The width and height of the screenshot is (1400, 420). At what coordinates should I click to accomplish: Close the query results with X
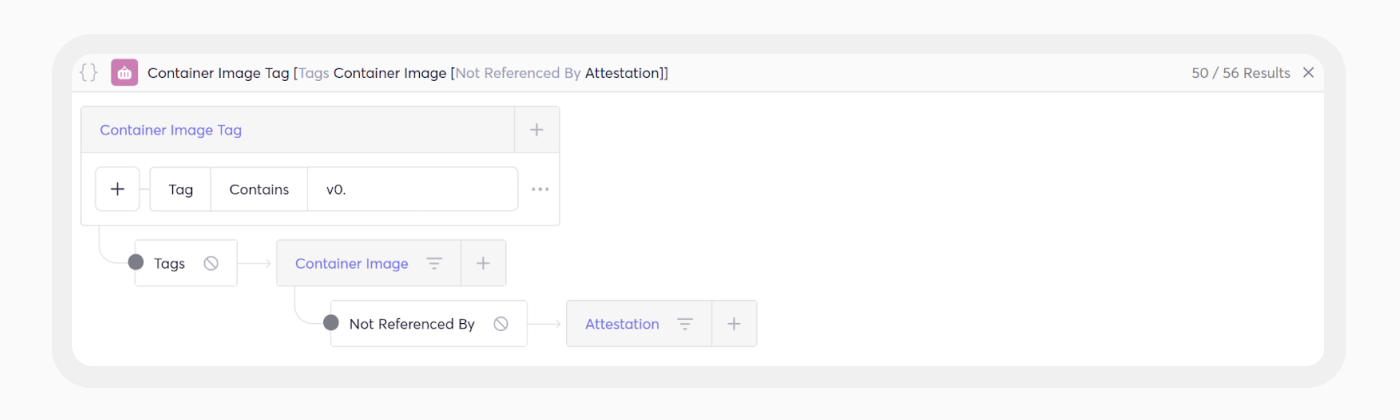(x=1308, y=73)
